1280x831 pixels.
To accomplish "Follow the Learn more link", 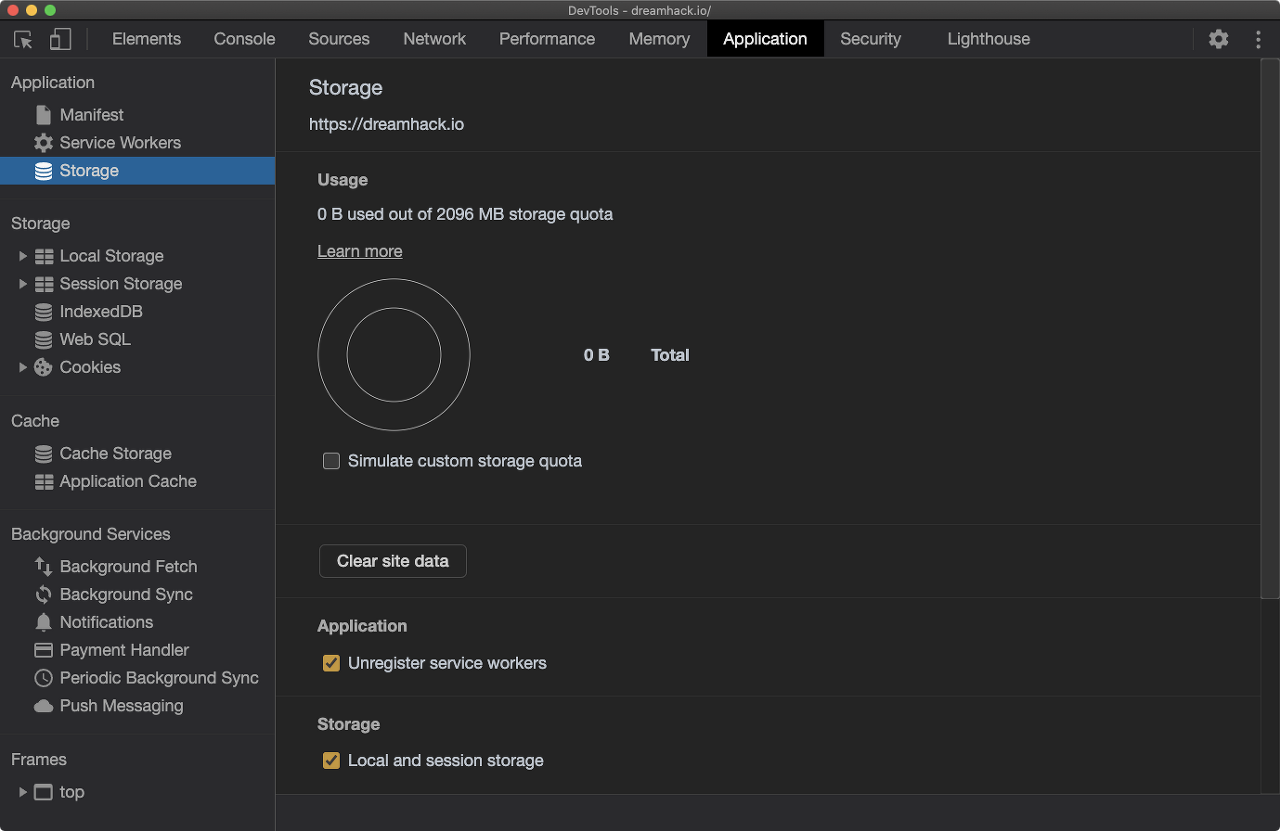I will click(360, 251).
